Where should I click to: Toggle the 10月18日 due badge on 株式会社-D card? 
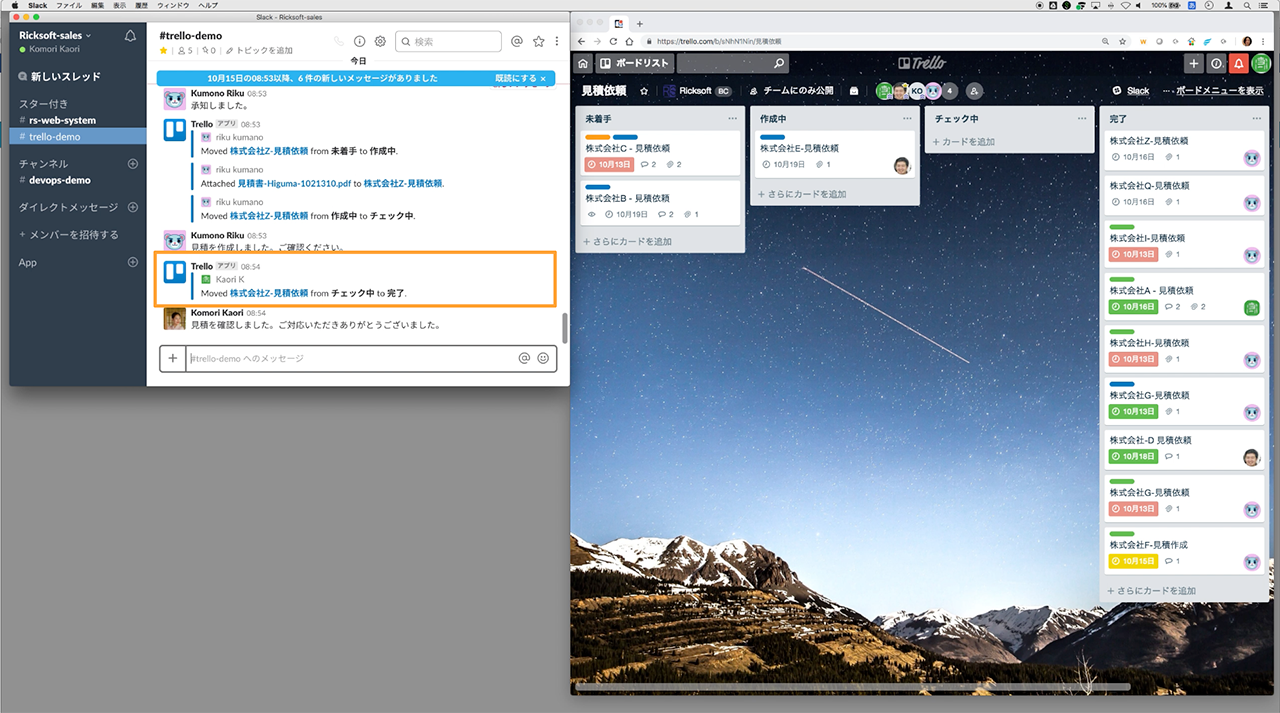click(x=1134, y=456)
